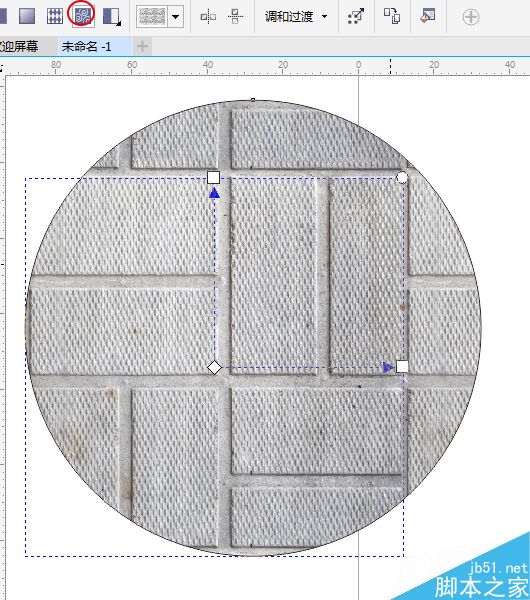
Task: Click the round rotation handle of the fill
Action: (x=402, y=178)
